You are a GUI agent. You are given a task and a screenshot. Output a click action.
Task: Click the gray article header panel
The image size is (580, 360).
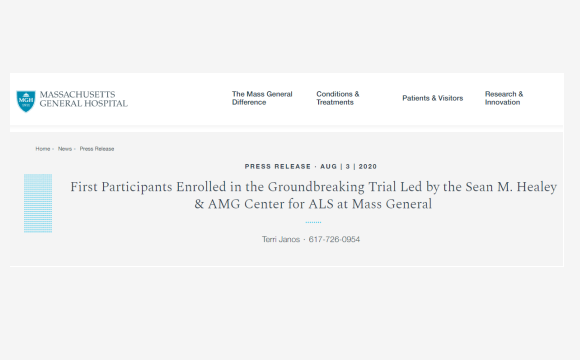(287, 199)
